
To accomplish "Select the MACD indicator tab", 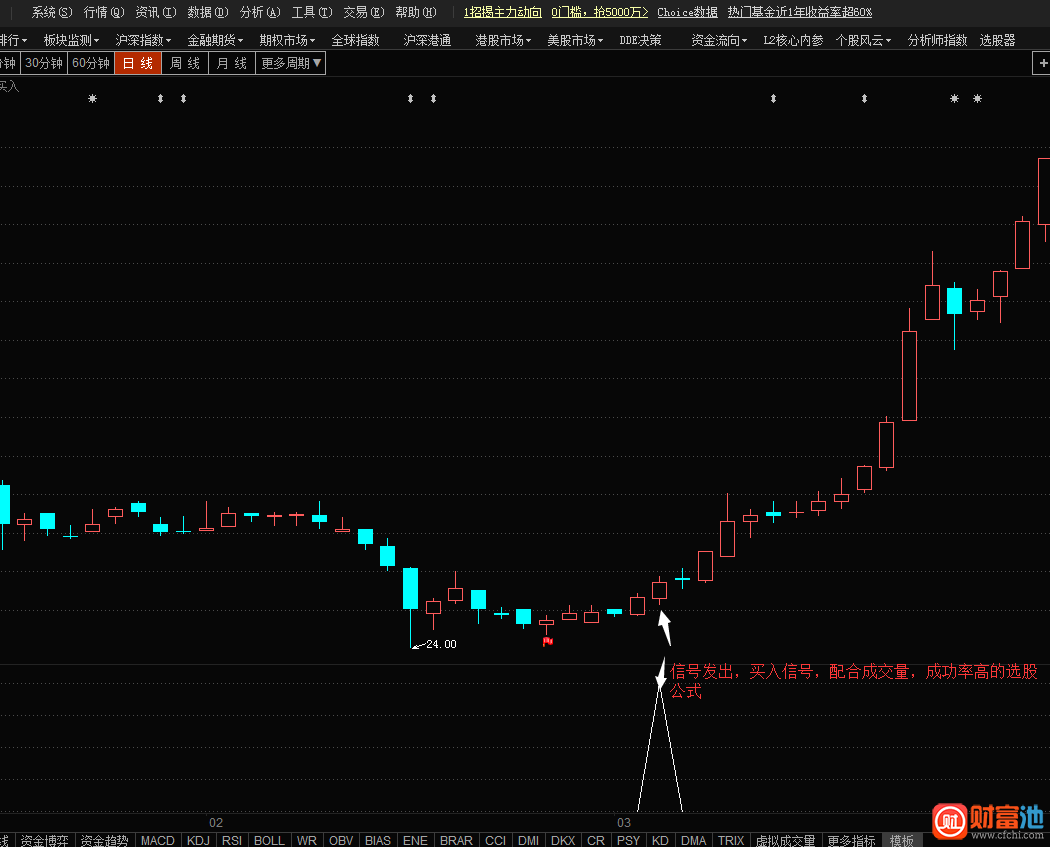I will (x=157, y=840).
